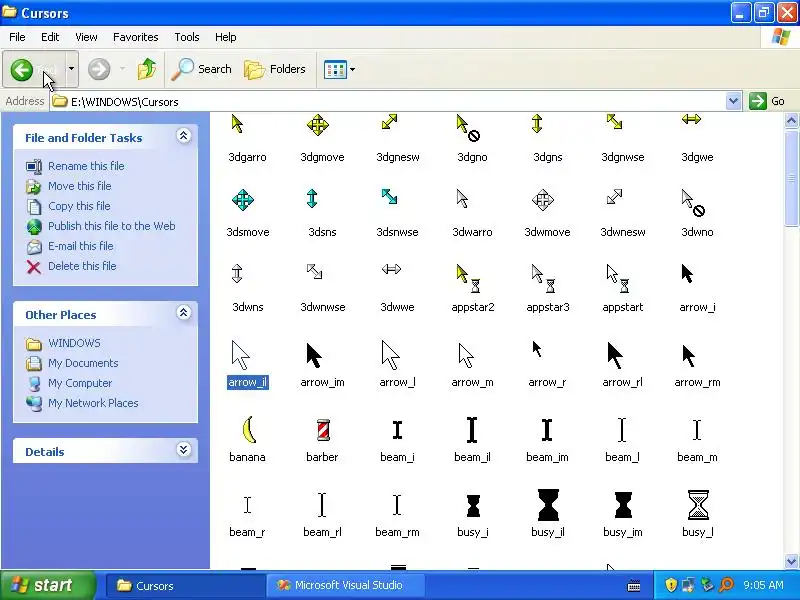Click the Up folder toolbar icon
The width and height of the screenshot is (800, 600).
pyautogui.click(x=146, y=69)
